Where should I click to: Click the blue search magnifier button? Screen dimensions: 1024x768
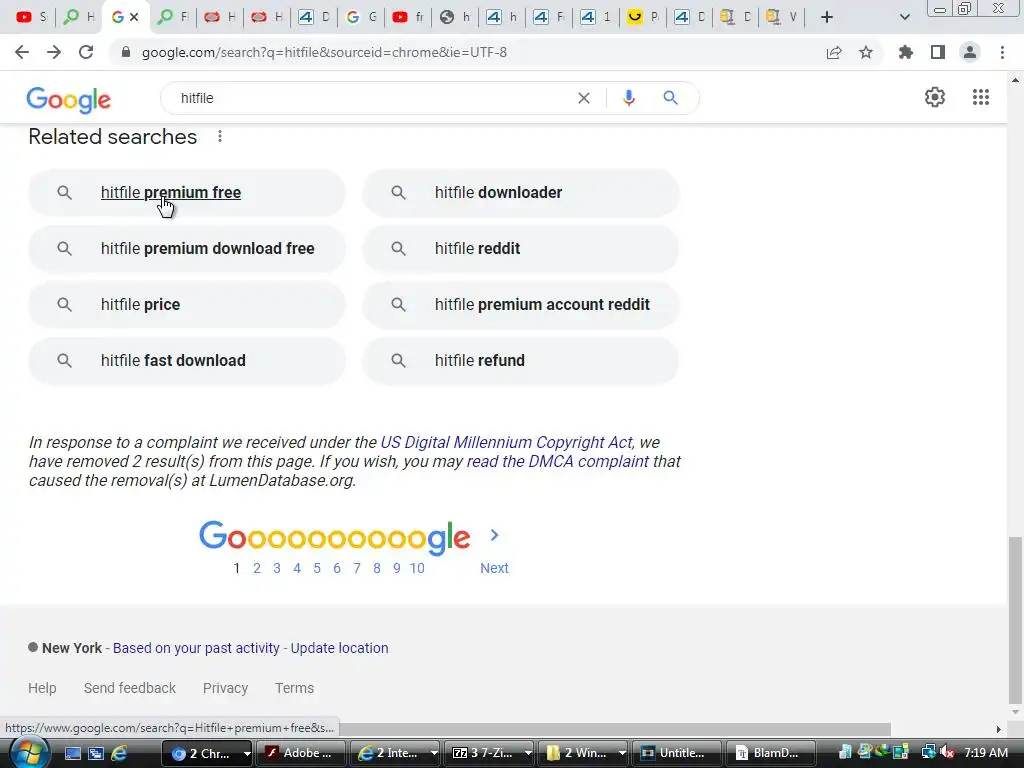tap(670, 98)
